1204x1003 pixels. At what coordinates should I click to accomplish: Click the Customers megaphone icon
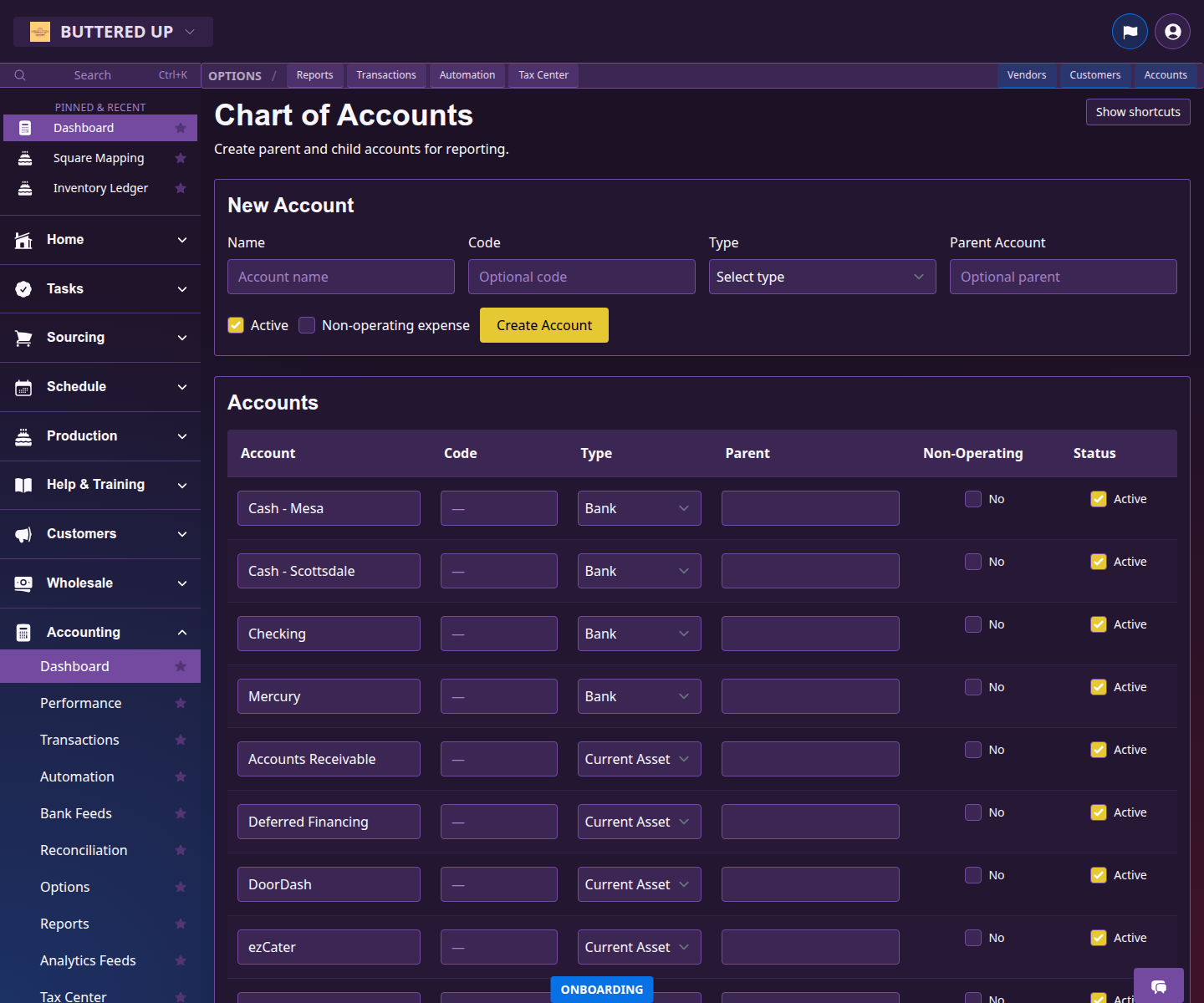point(23,533)
